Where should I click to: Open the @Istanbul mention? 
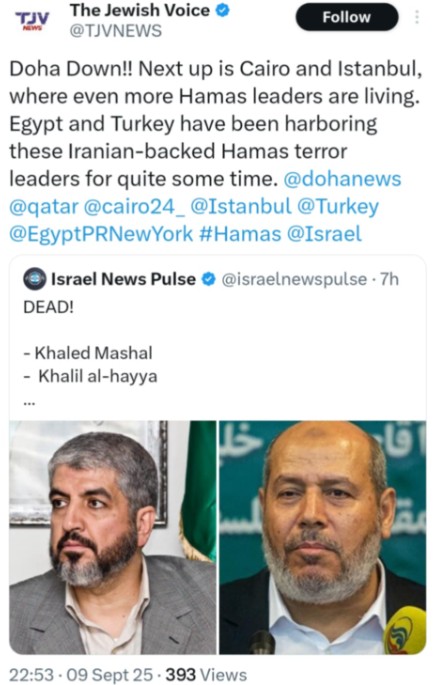tap(241, 207)
